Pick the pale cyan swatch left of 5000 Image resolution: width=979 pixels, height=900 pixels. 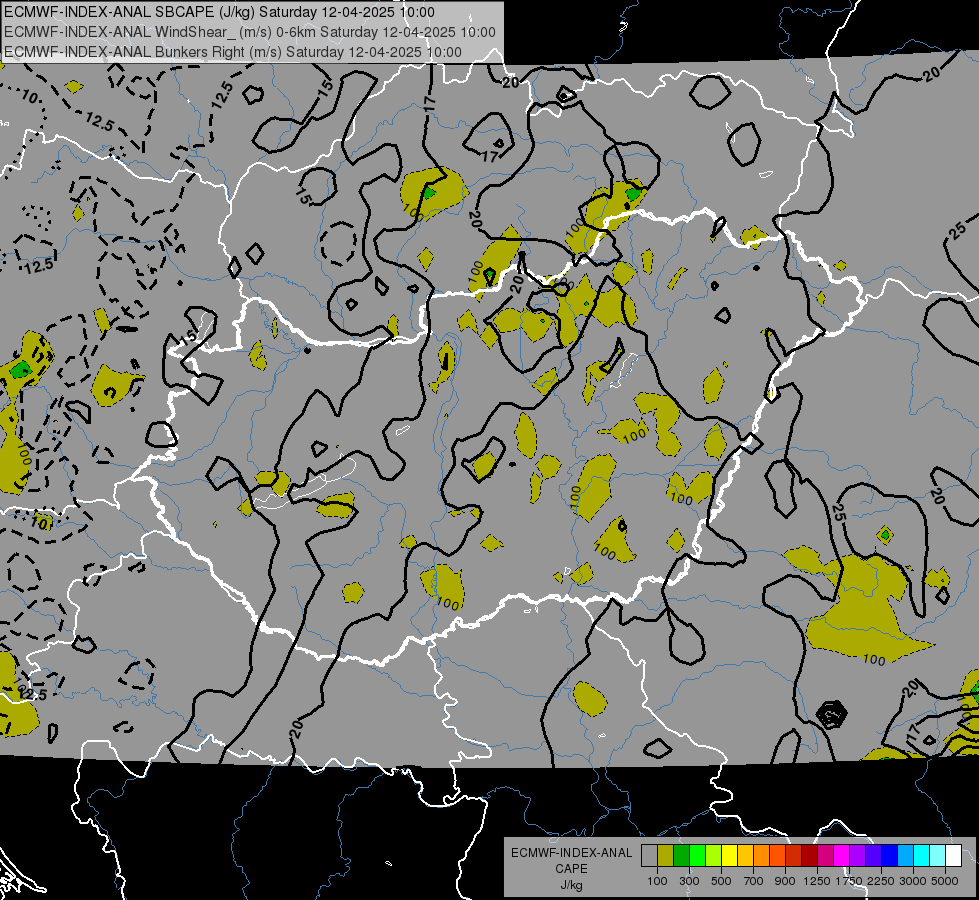click(937, 856)
